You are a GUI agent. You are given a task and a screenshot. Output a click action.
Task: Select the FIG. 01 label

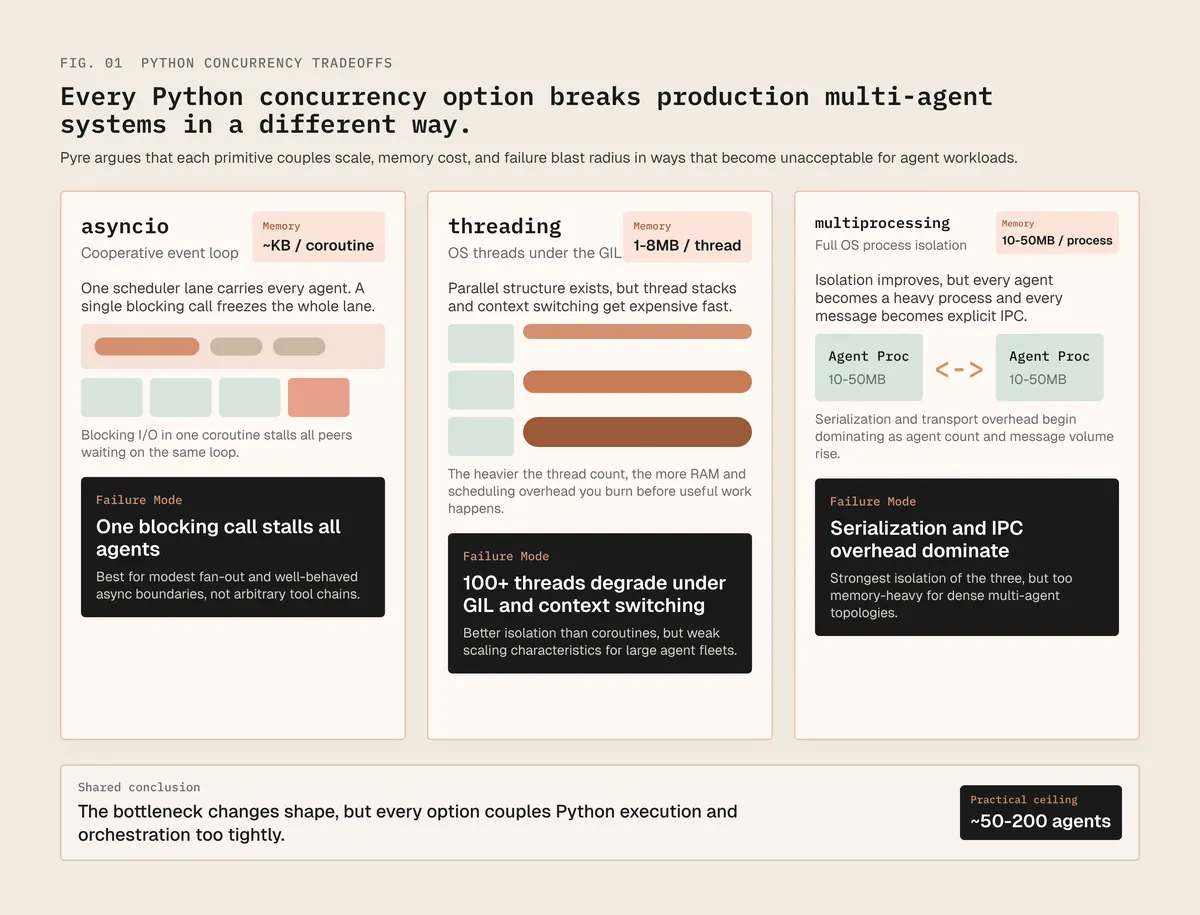91,62
